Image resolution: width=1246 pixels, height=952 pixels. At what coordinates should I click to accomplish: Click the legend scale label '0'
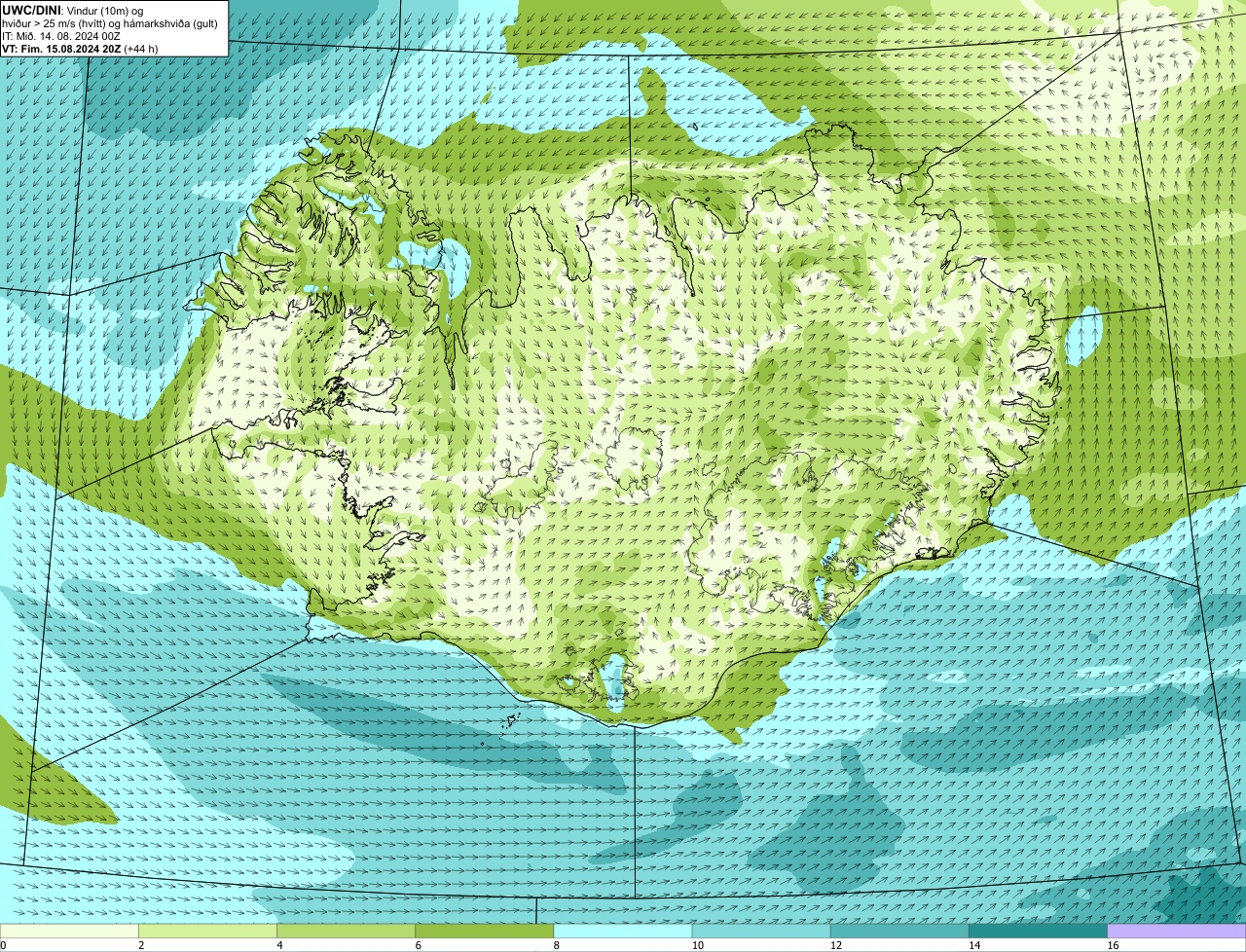[x=3, y=945]
